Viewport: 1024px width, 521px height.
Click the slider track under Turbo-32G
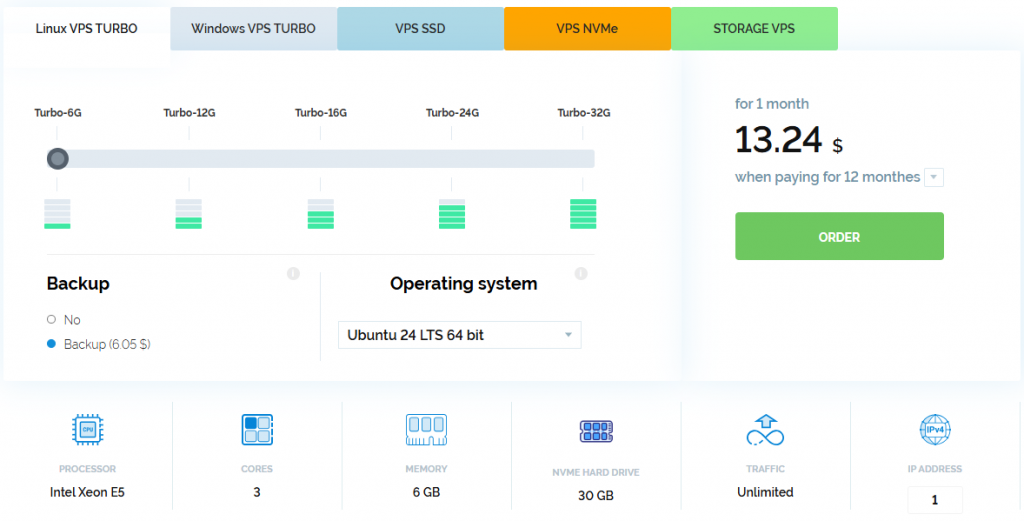pyautogui.click(x=583, y=159)
